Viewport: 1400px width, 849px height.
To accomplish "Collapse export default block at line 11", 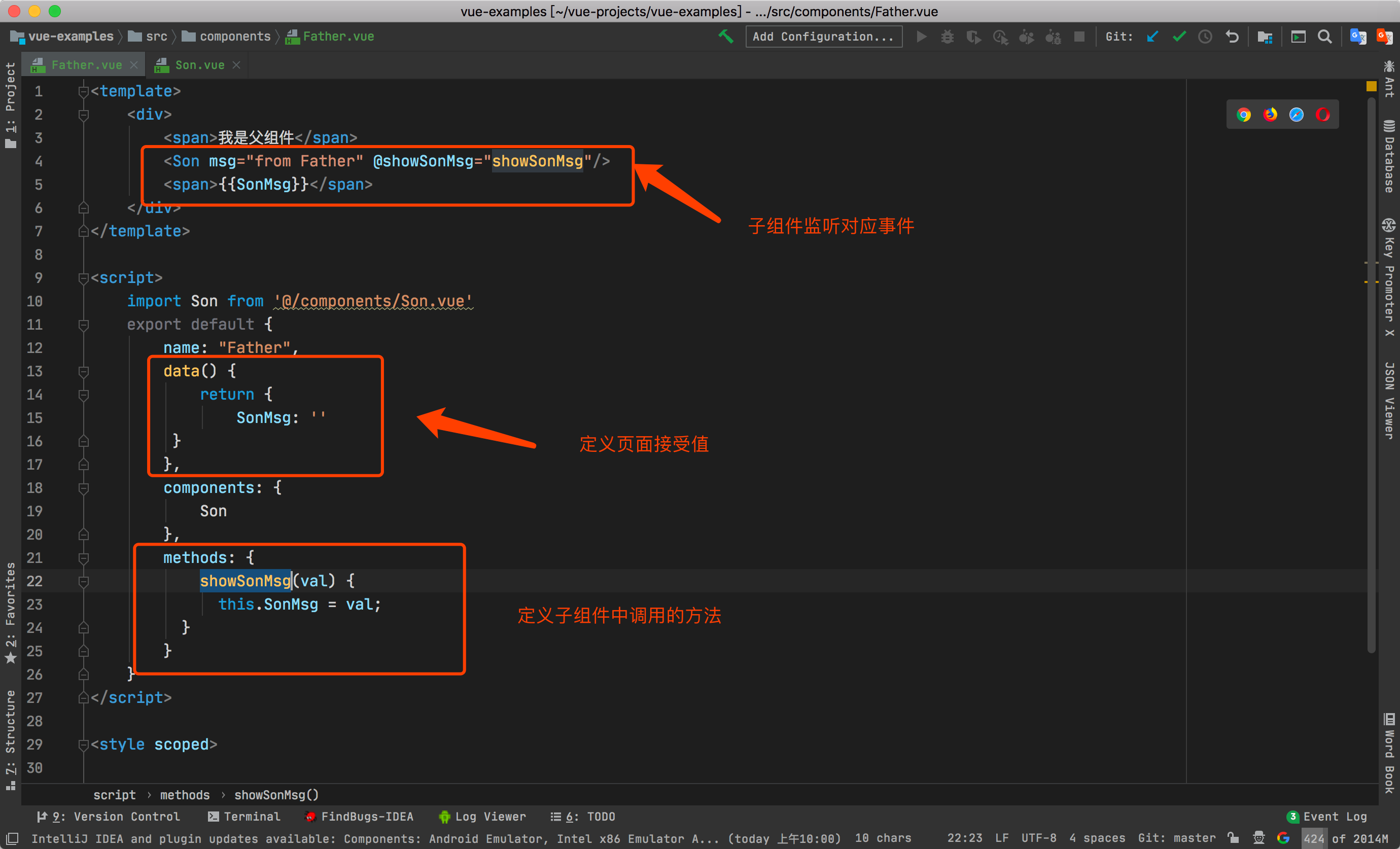I will coord(84,325).
